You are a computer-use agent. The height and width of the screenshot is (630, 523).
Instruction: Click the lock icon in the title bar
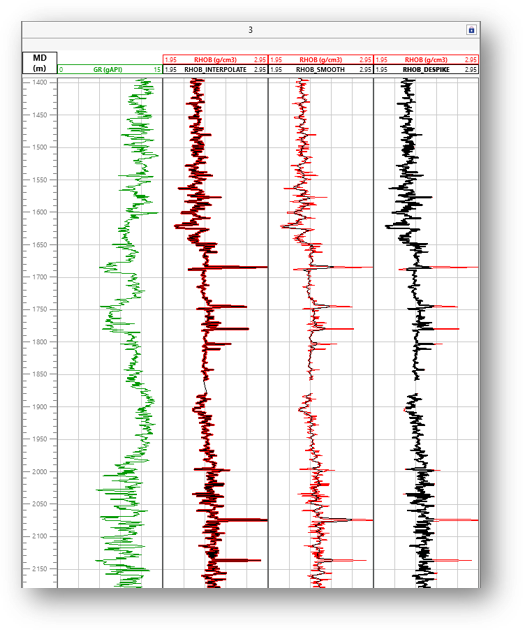coord(471,30)
